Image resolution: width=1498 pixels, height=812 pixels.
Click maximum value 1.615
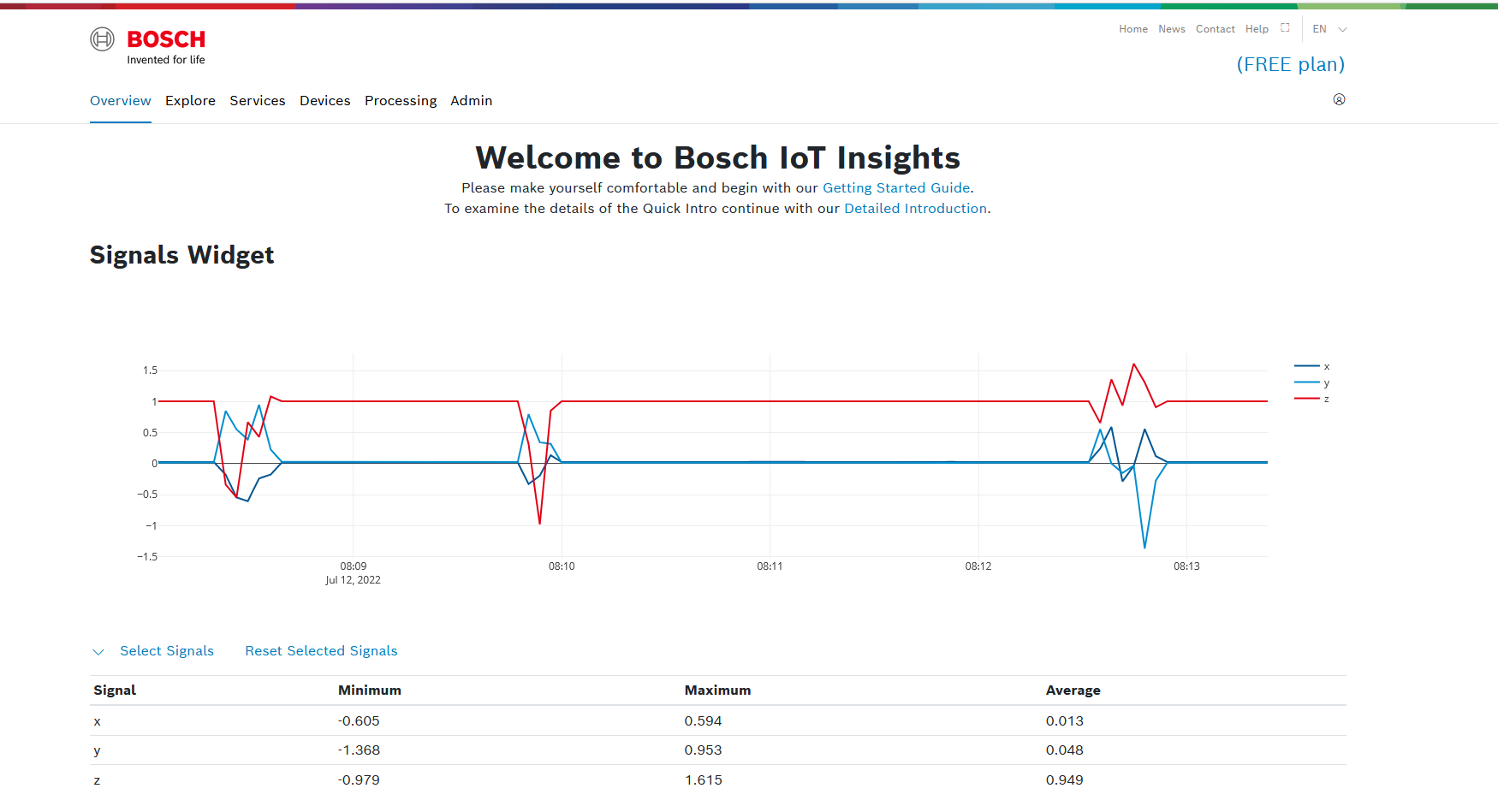tap(703, 780)
